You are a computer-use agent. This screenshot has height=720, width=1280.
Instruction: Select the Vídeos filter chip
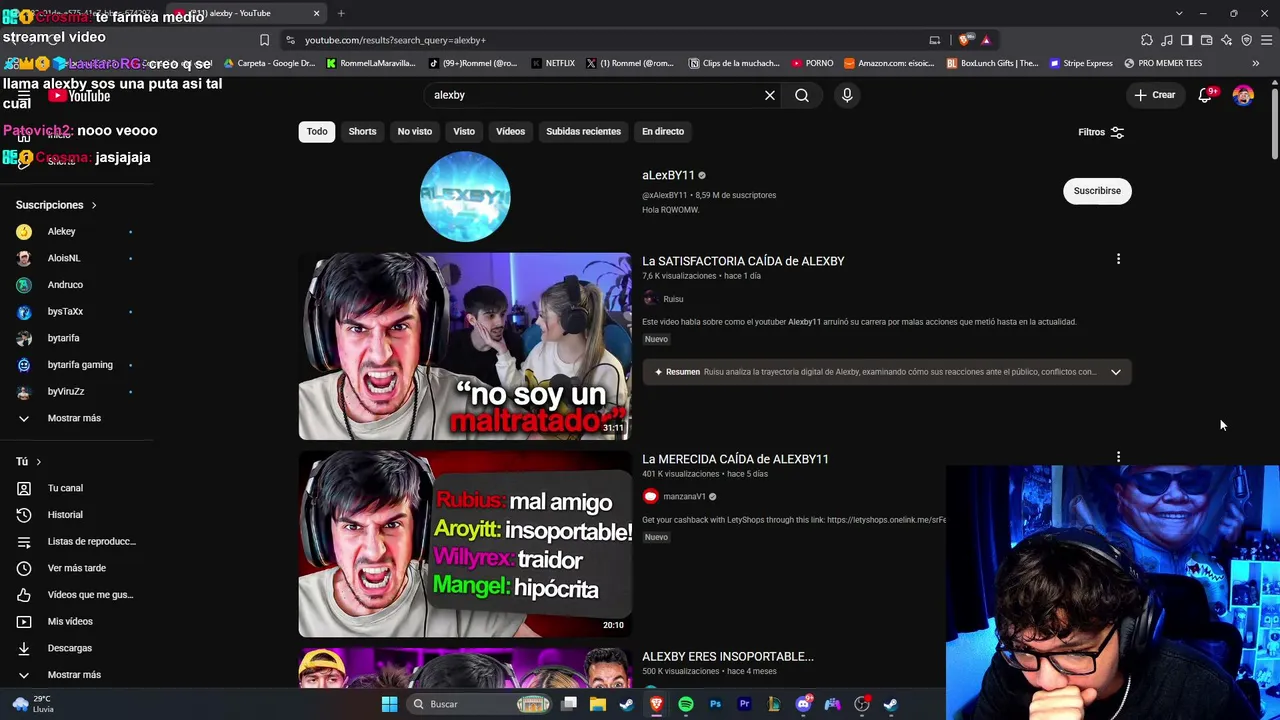(x=510, y=131)
